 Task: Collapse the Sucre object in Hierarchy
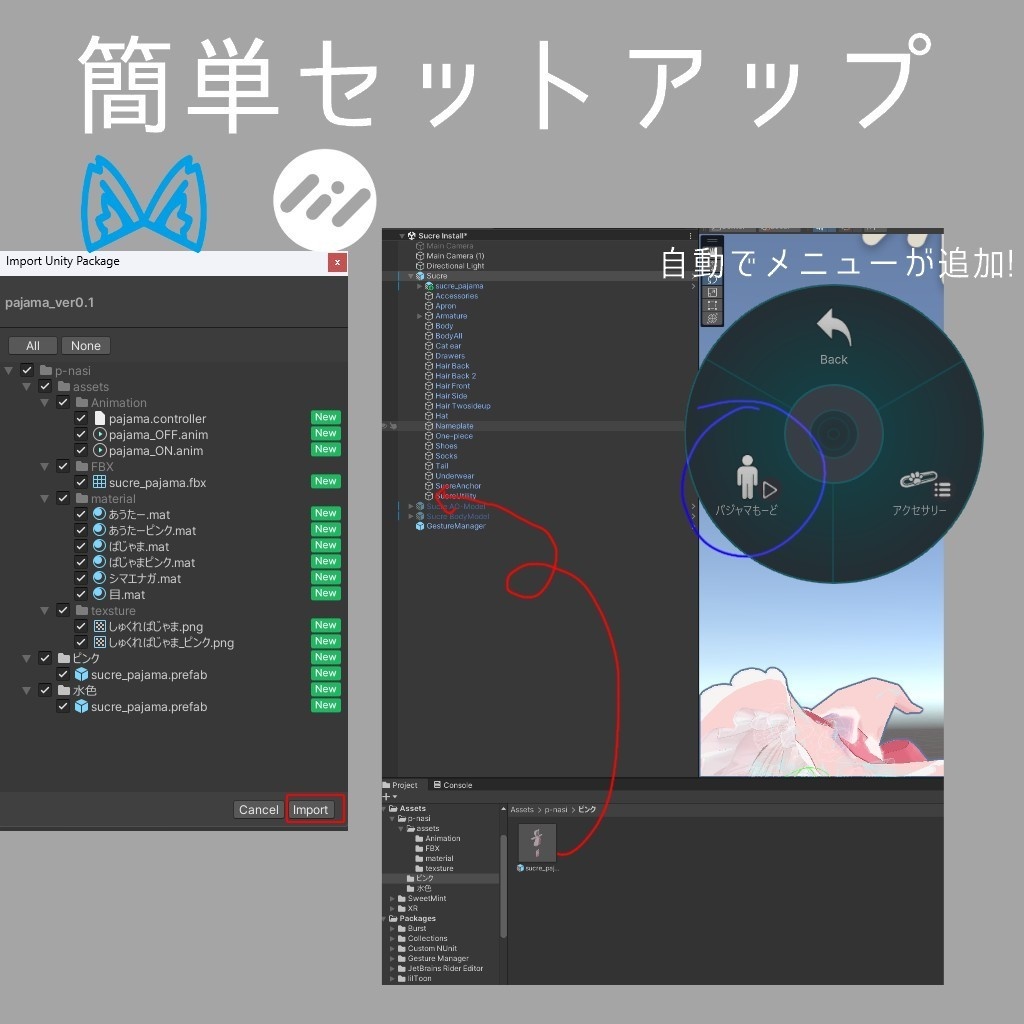[410, 276]
